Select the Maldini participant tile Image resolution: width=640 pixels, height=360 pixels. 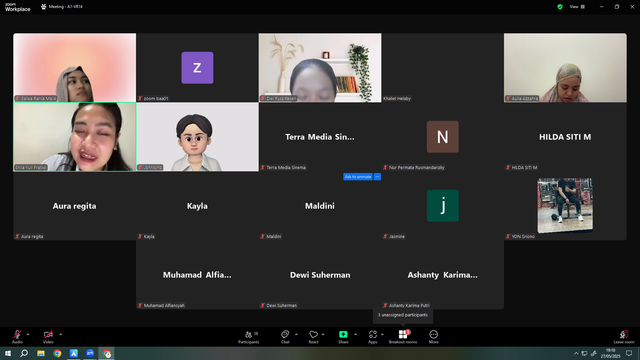[320, 206]
